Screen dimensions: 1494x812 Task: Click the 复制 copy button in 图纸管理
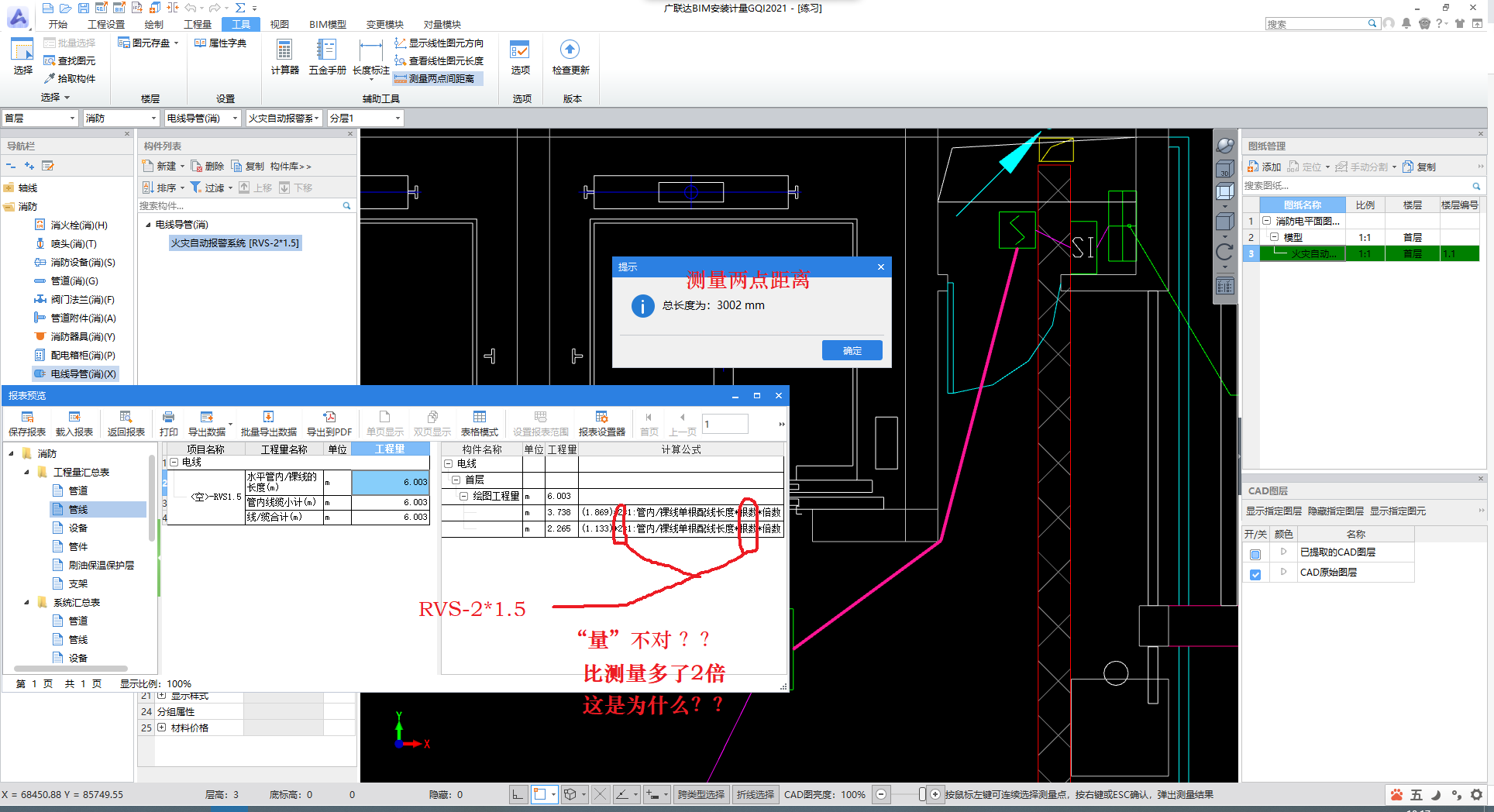coord(1420,167)
